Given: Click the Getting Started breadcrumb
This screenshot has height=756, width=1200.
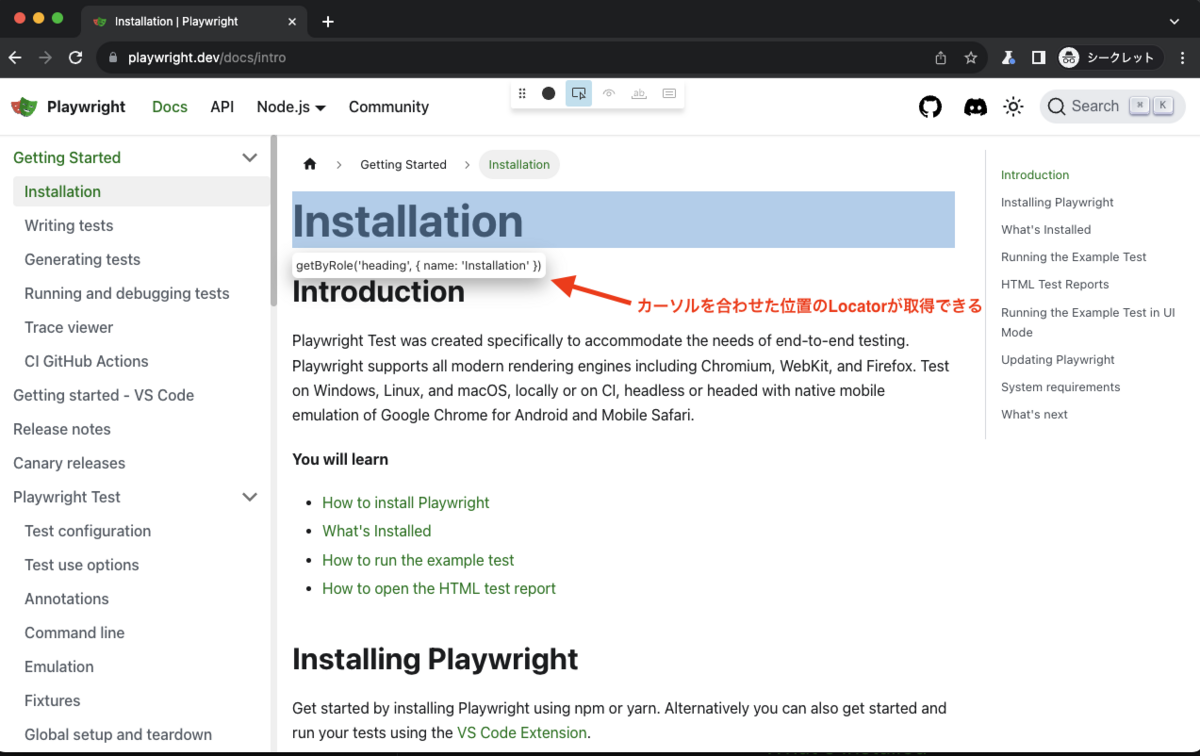Looking at the screenshot, I should coord(403,165).
